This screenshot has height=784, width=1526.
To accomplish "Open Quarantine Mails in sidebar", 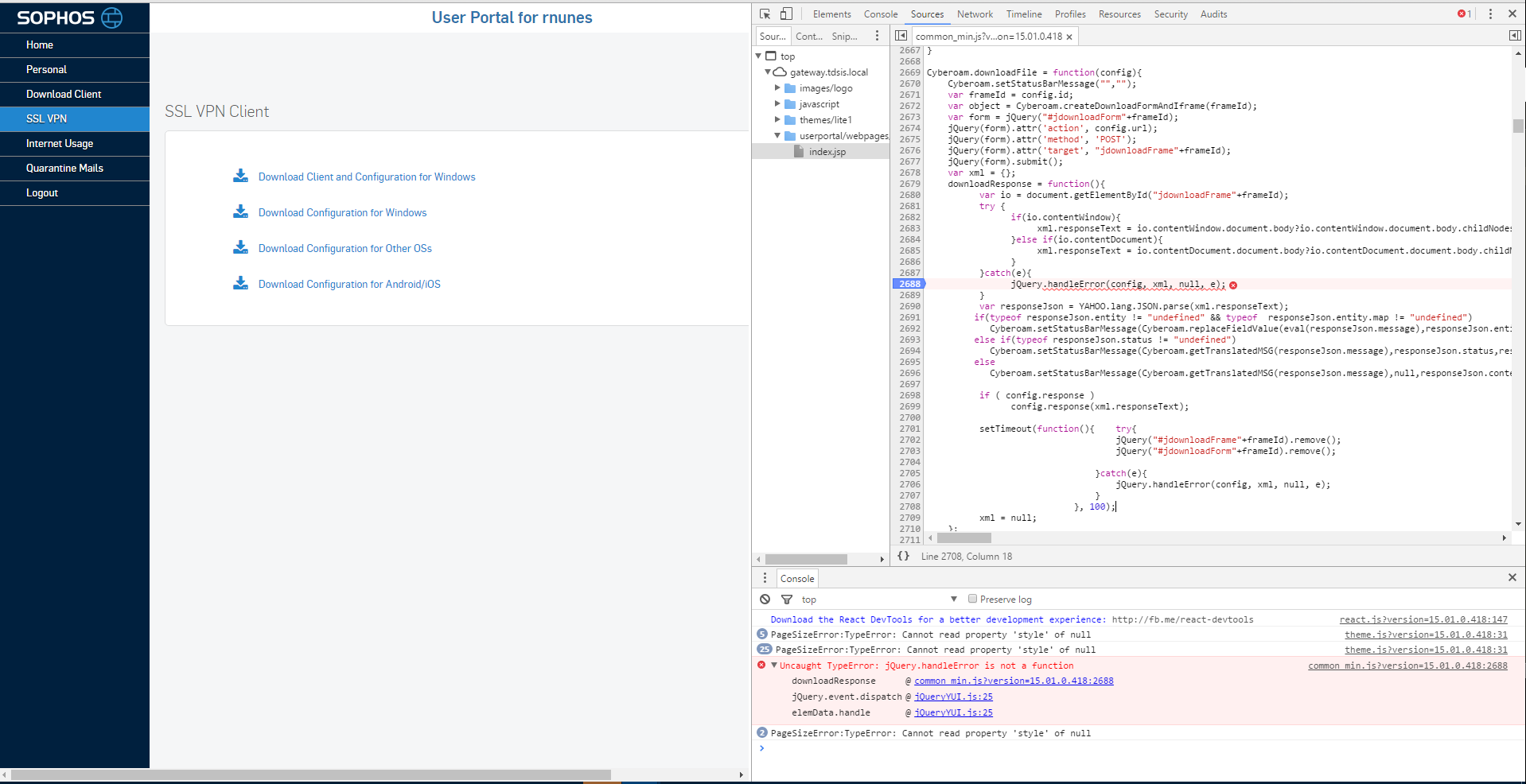I will coord(75,168).
